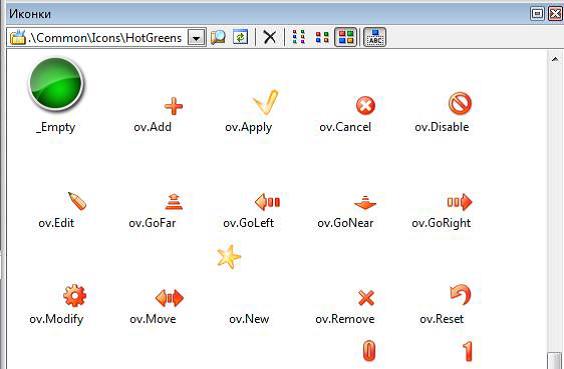The image size is (564, 369).
Task: Click the ov.GoFar label text
Action: pos(153,223)
